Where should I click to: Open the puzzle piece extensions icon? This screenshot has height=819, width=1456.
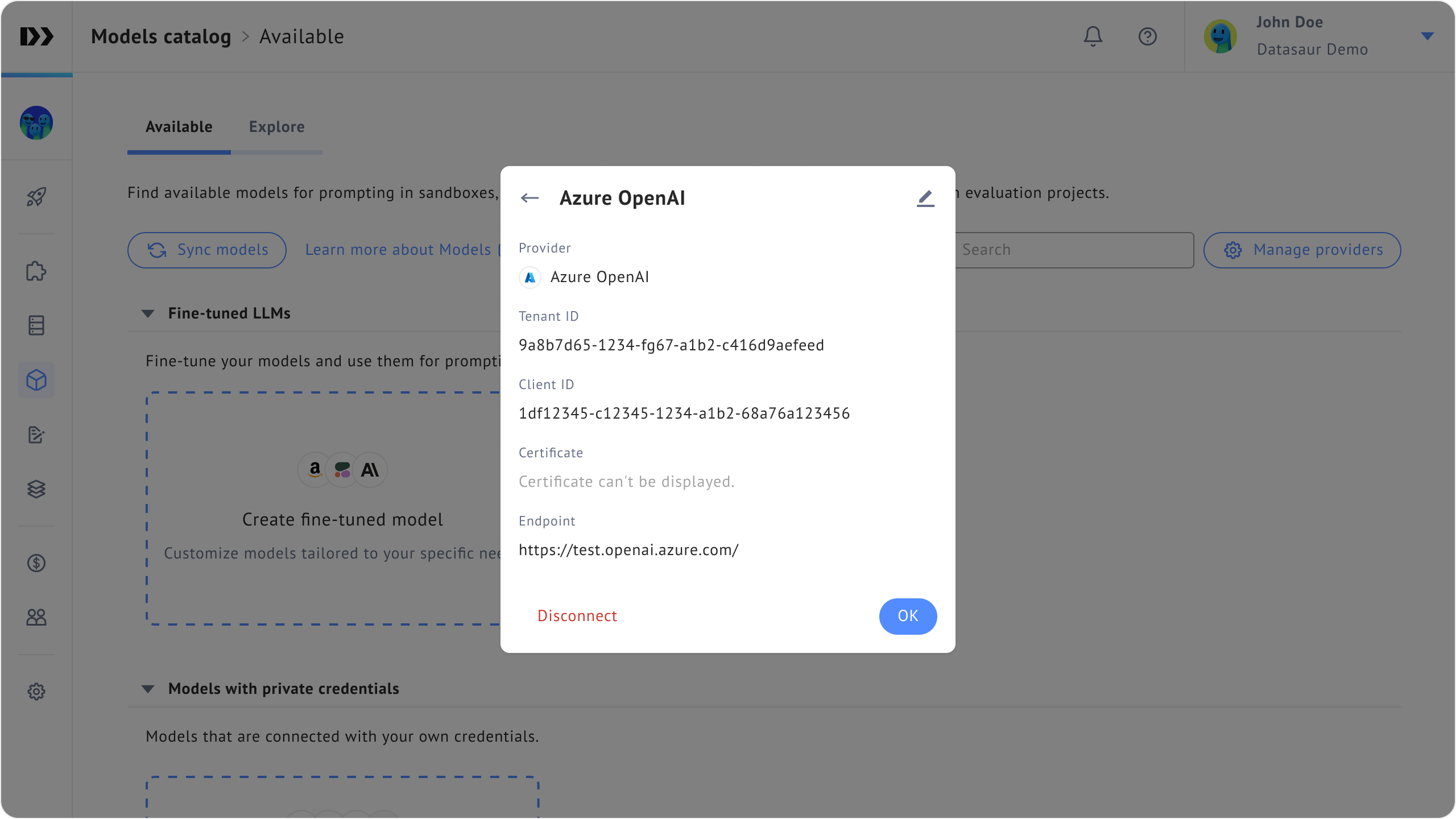36,271
